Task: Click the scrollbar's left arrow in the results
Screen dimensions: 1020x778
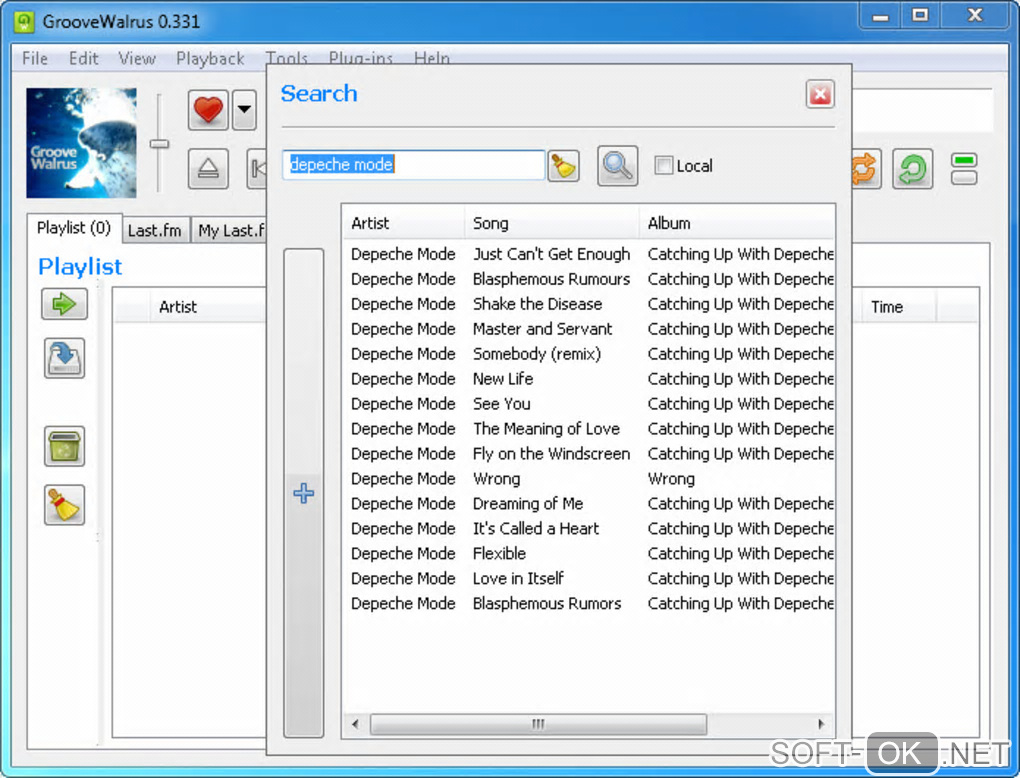Action: (x=355, y=724)
